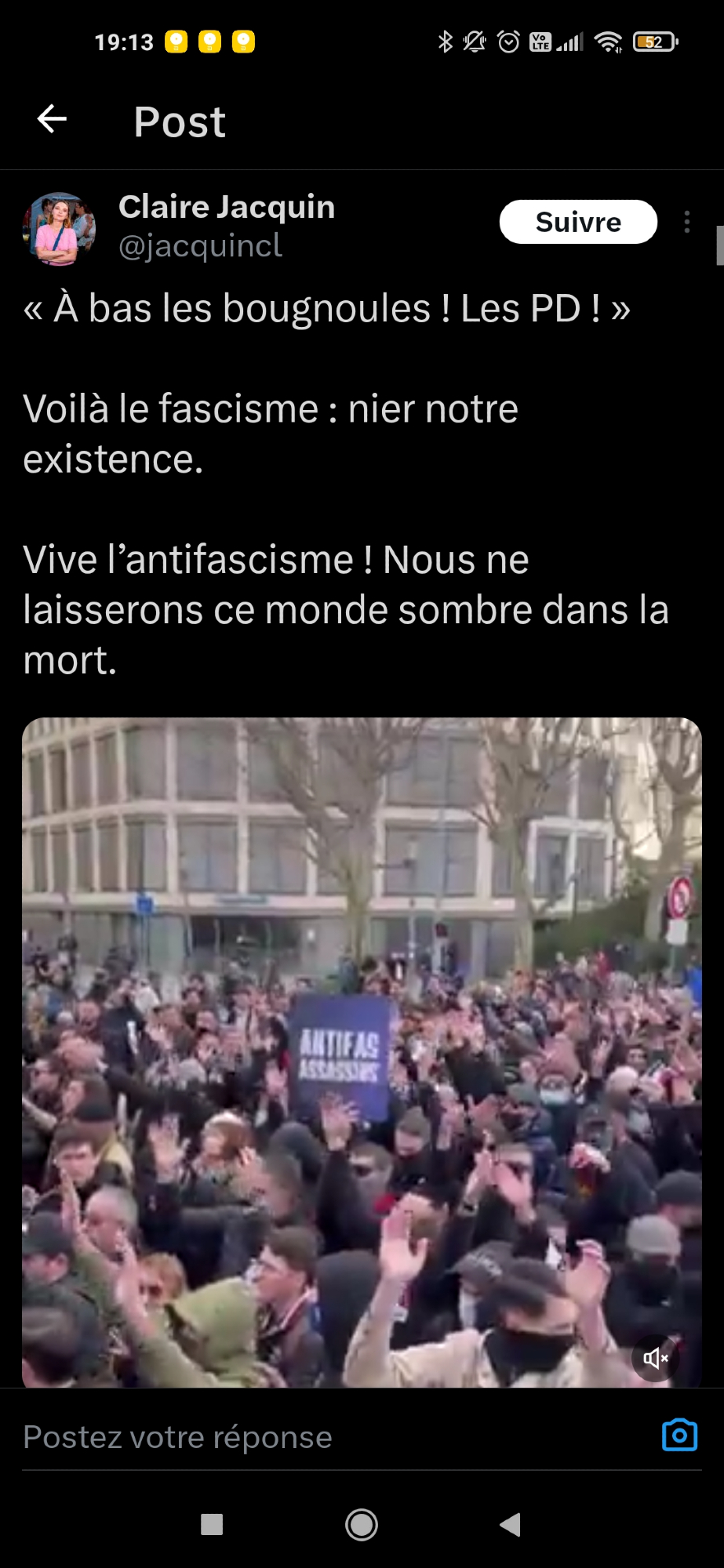Play the protest crowd video
Screen dimensions: 724x1568
click(362, 1052)
